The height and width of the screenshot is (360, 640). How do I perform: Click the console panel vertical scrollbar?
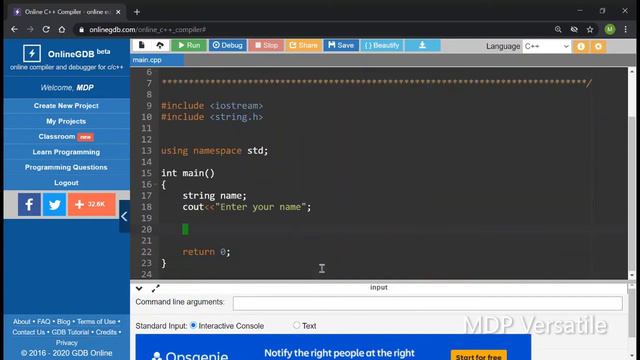tap(632, 321)
